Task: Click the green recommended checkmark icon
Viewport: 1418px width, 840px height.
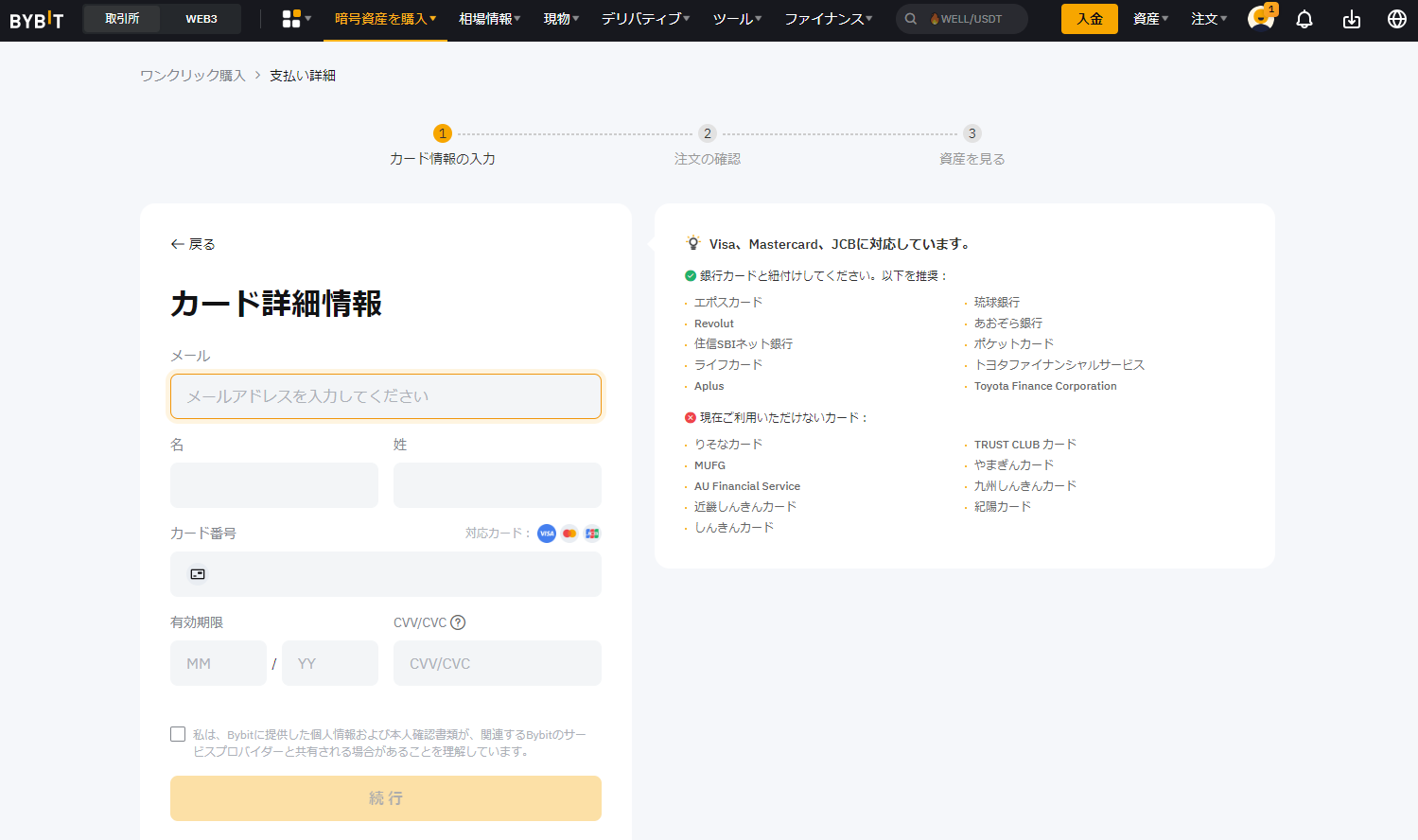Action: 691,276
